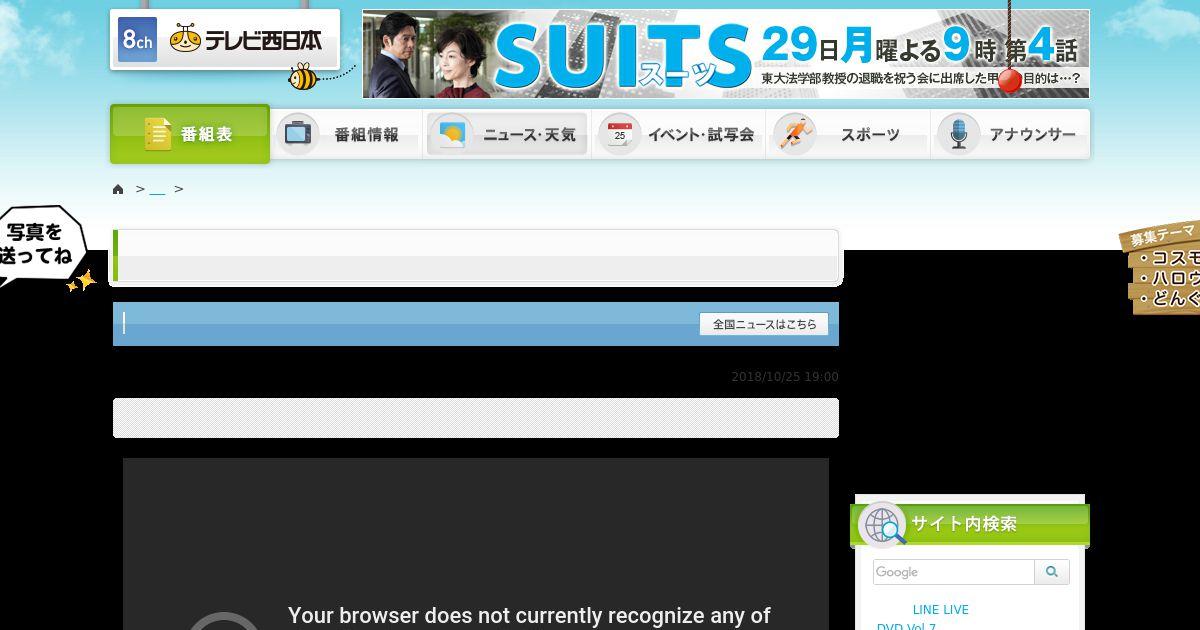1200x630 pixels.
Task: Click the サイト内検索 globe icon
Action: pyautogui.click(x=883, y=525)
